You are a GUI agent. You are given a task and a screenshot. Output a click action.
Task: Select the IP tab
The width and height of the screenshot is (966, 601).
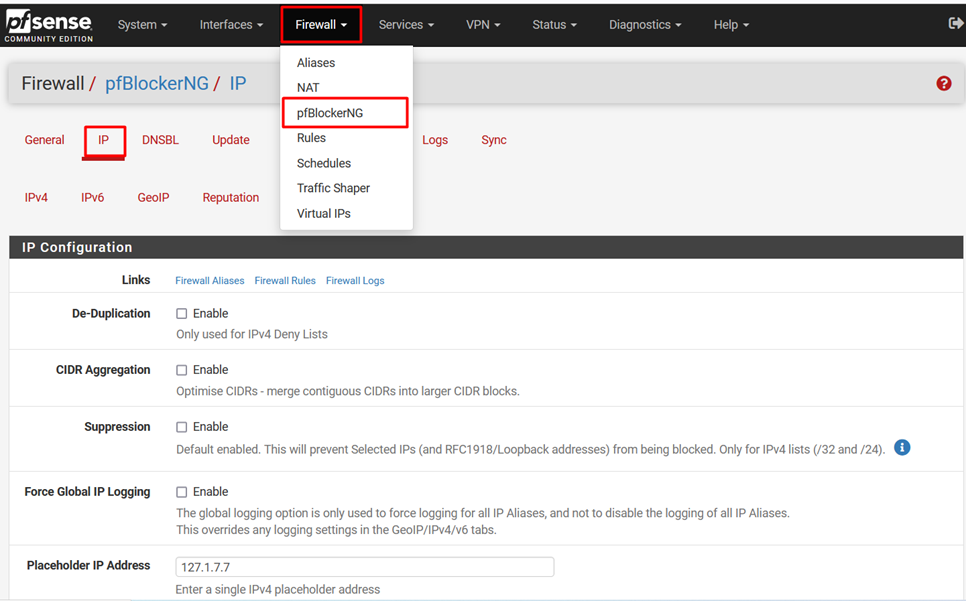[104, 140]
